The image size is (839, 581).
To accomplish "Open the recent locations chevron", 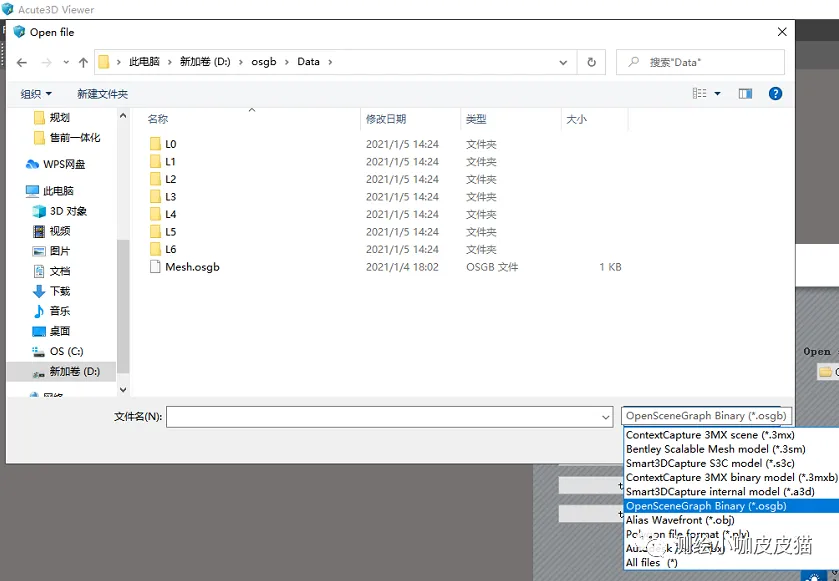I will click(x=66, y=63).
